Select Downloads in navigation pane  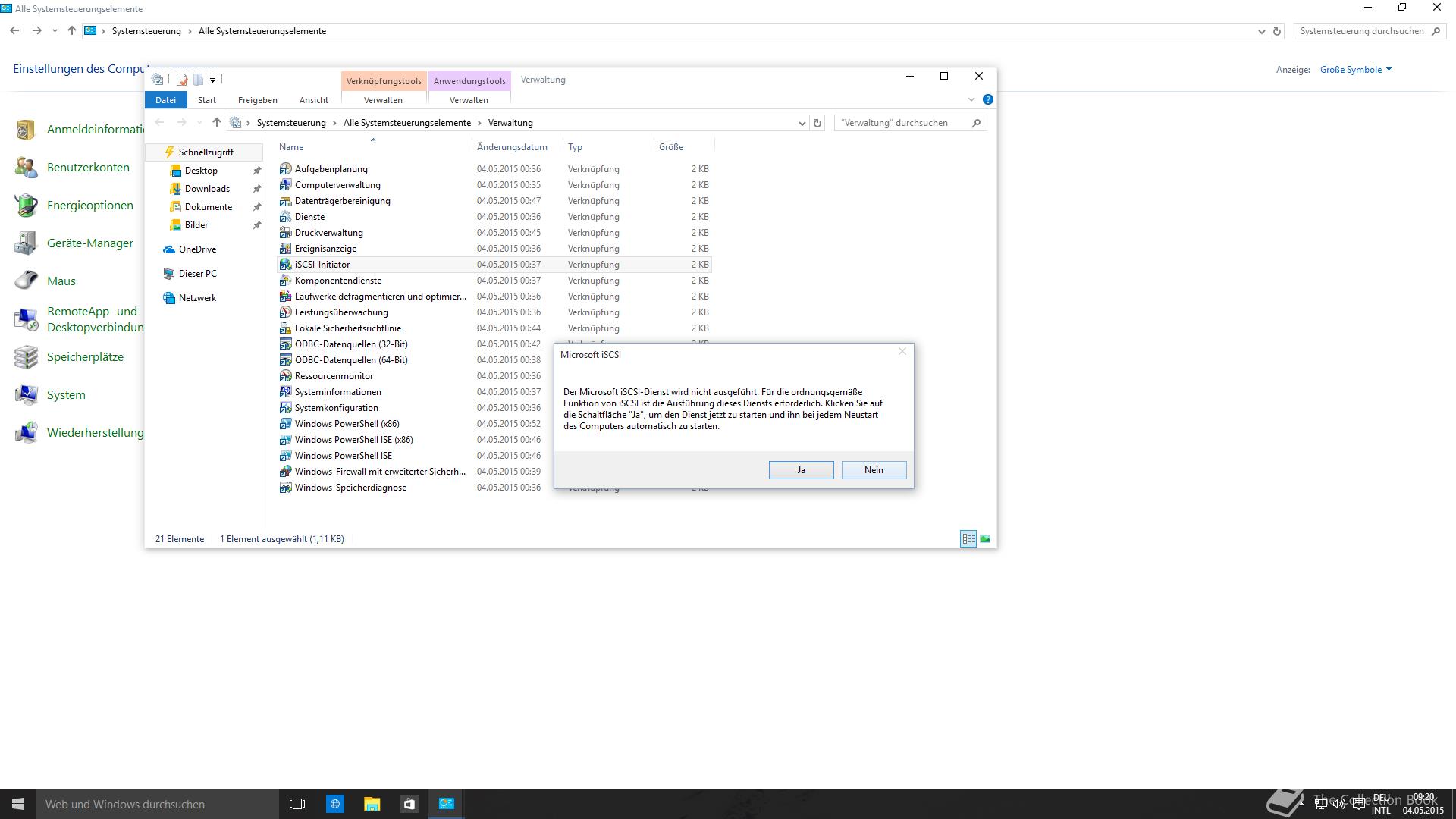207,189
